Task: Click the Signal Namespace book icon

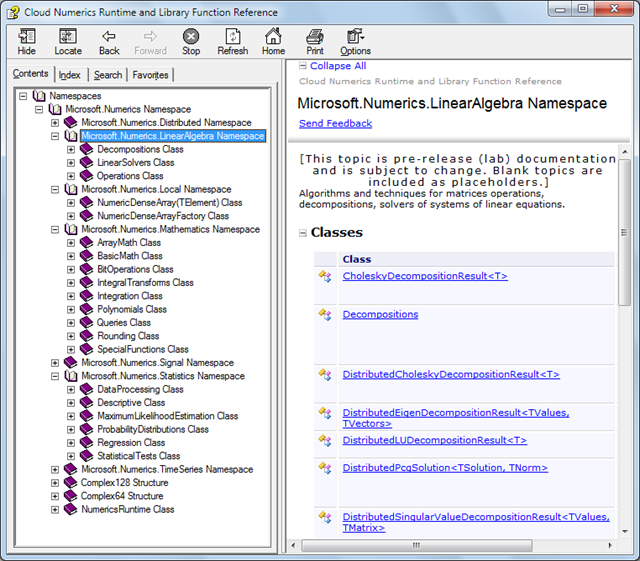Action: 71,363
